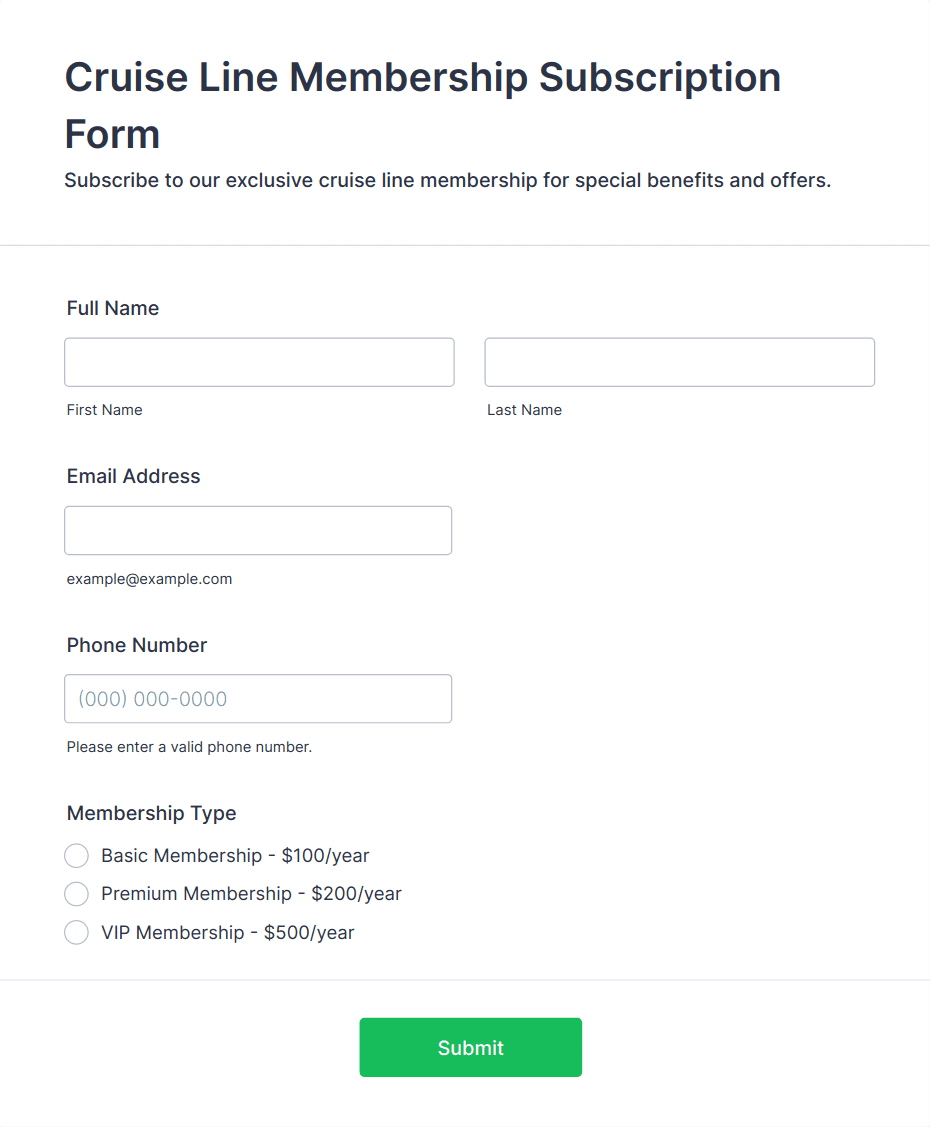
Task: Click the "Premium Membership - $200/year" label text
Action: pyautogui.click(x=251, y=894)
